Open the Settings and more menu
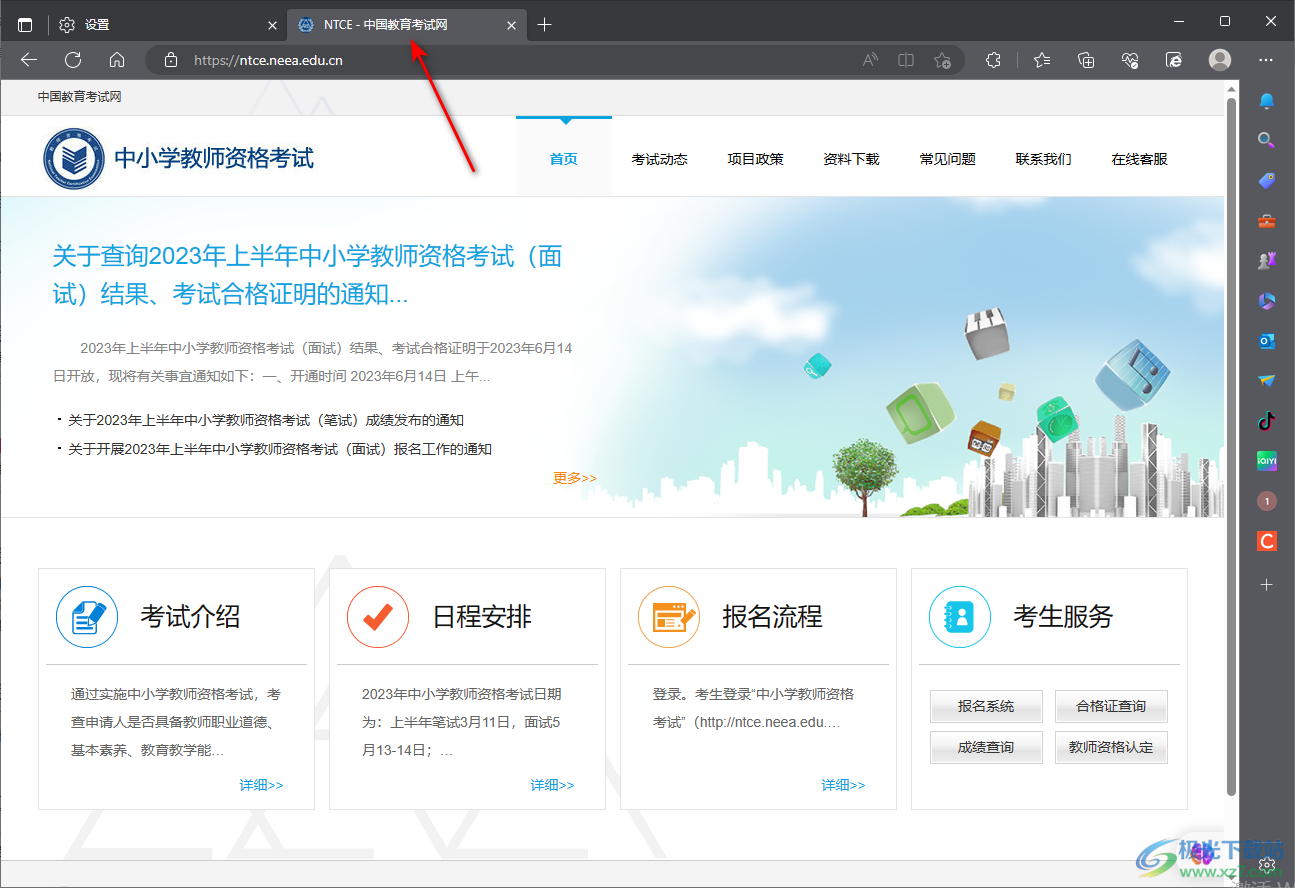The height and width of the screenshot is (888, 1295). pos(1267,60)
